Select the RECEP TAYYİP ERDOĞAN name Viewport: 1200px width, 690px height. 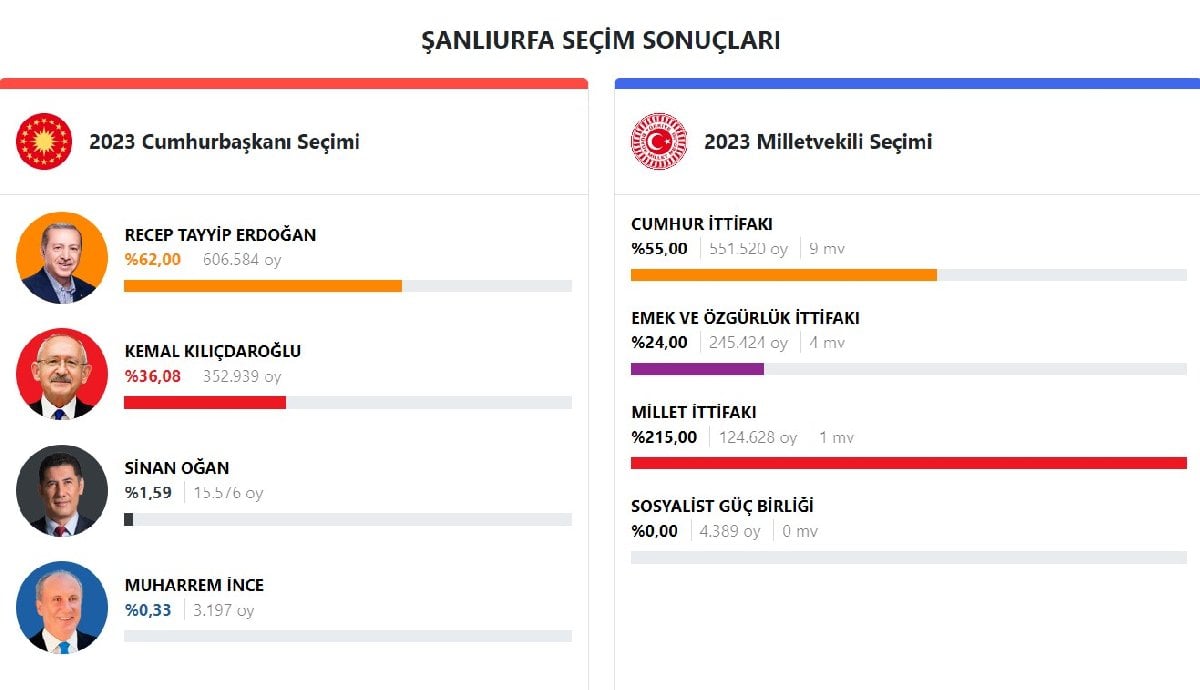click(x=220, y=235)
